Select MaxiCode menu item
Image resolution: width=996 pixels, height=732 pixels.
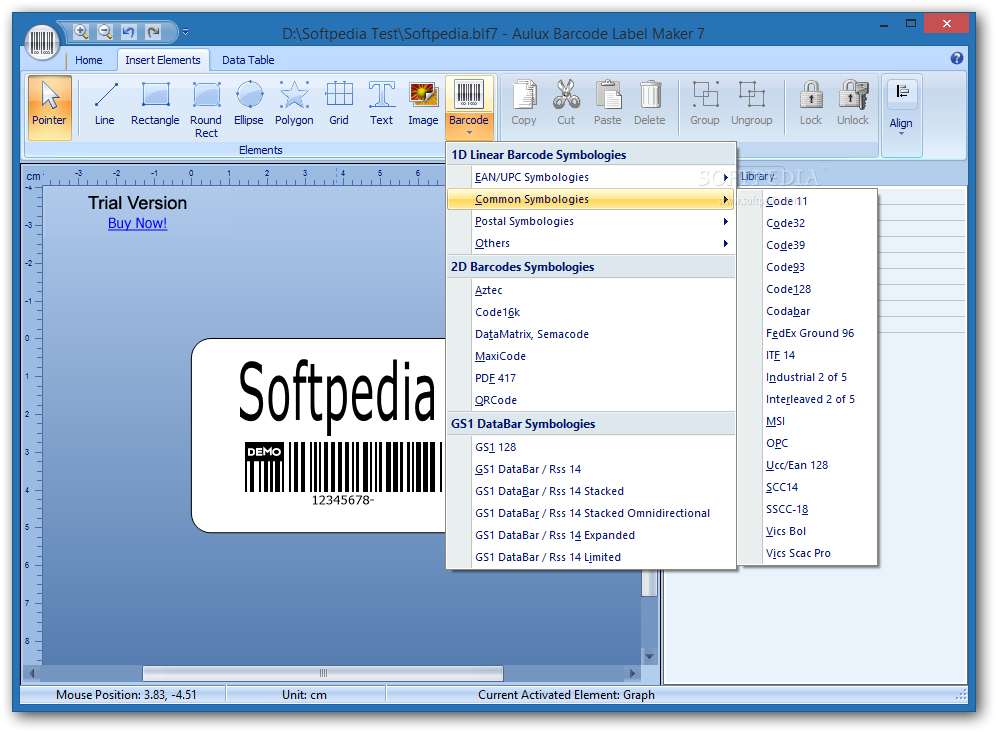[591, 356]
